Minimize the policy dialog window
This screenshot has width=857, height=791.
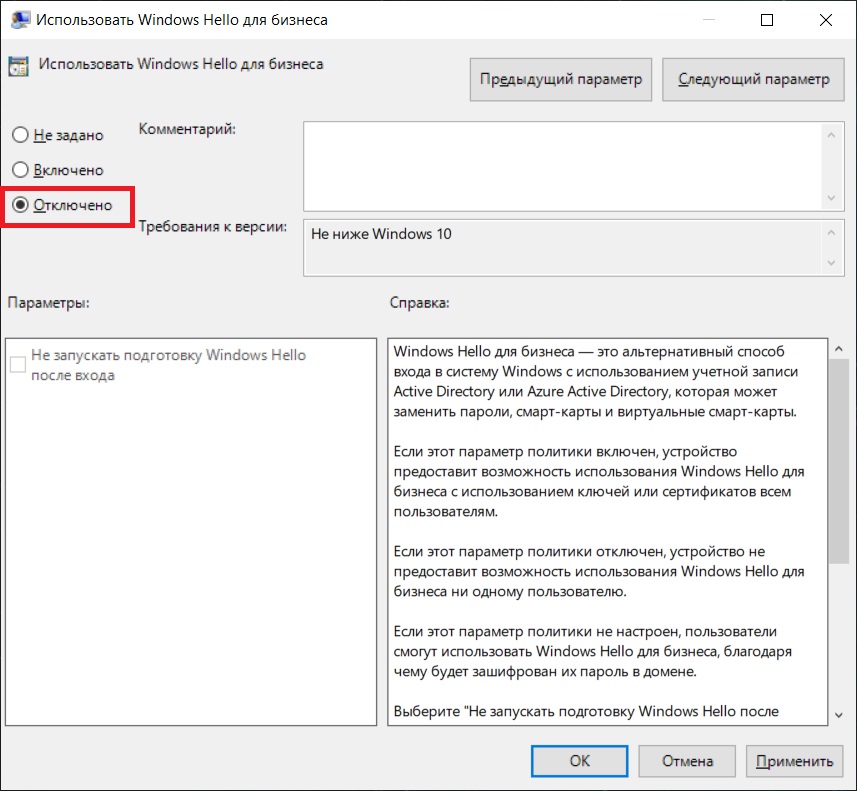pyautogui.click(x=709, y=20)
